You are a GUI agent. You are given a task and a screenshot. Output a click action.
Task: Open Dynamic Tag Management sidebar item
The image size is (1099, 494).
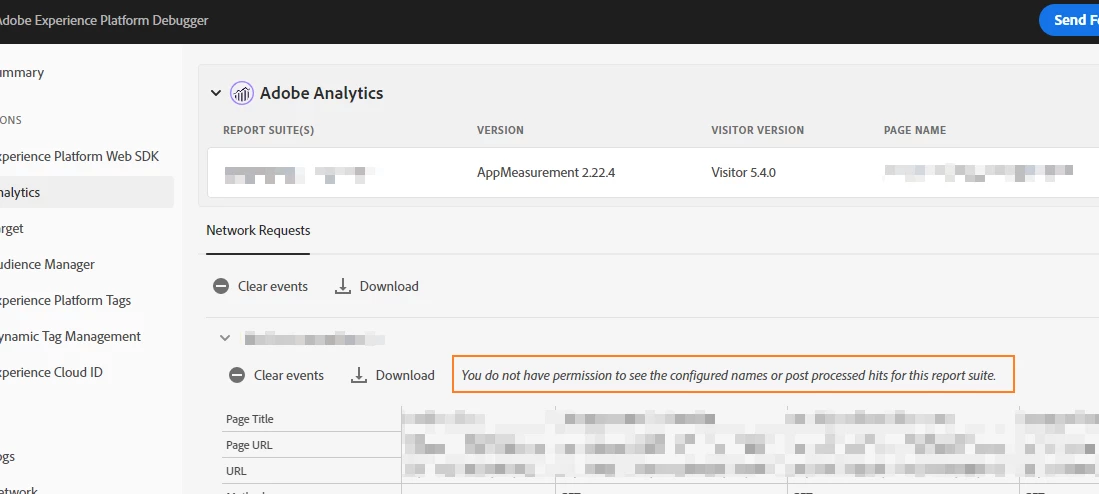pos(70,336)
